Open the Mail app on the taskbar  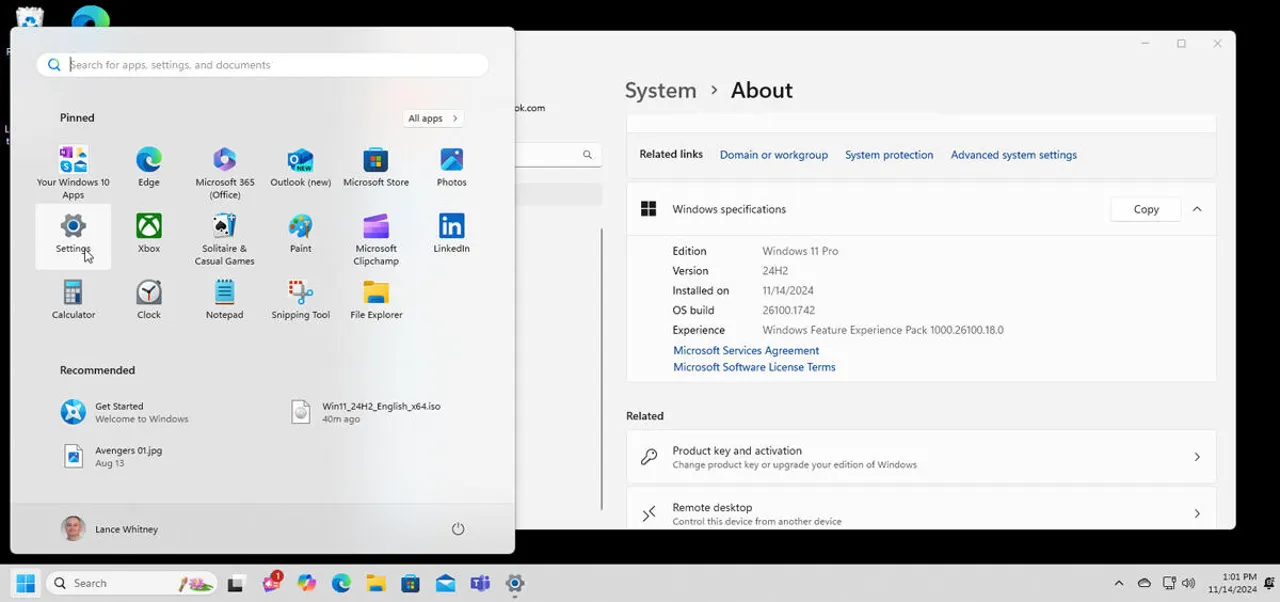(x=445, y=583)
